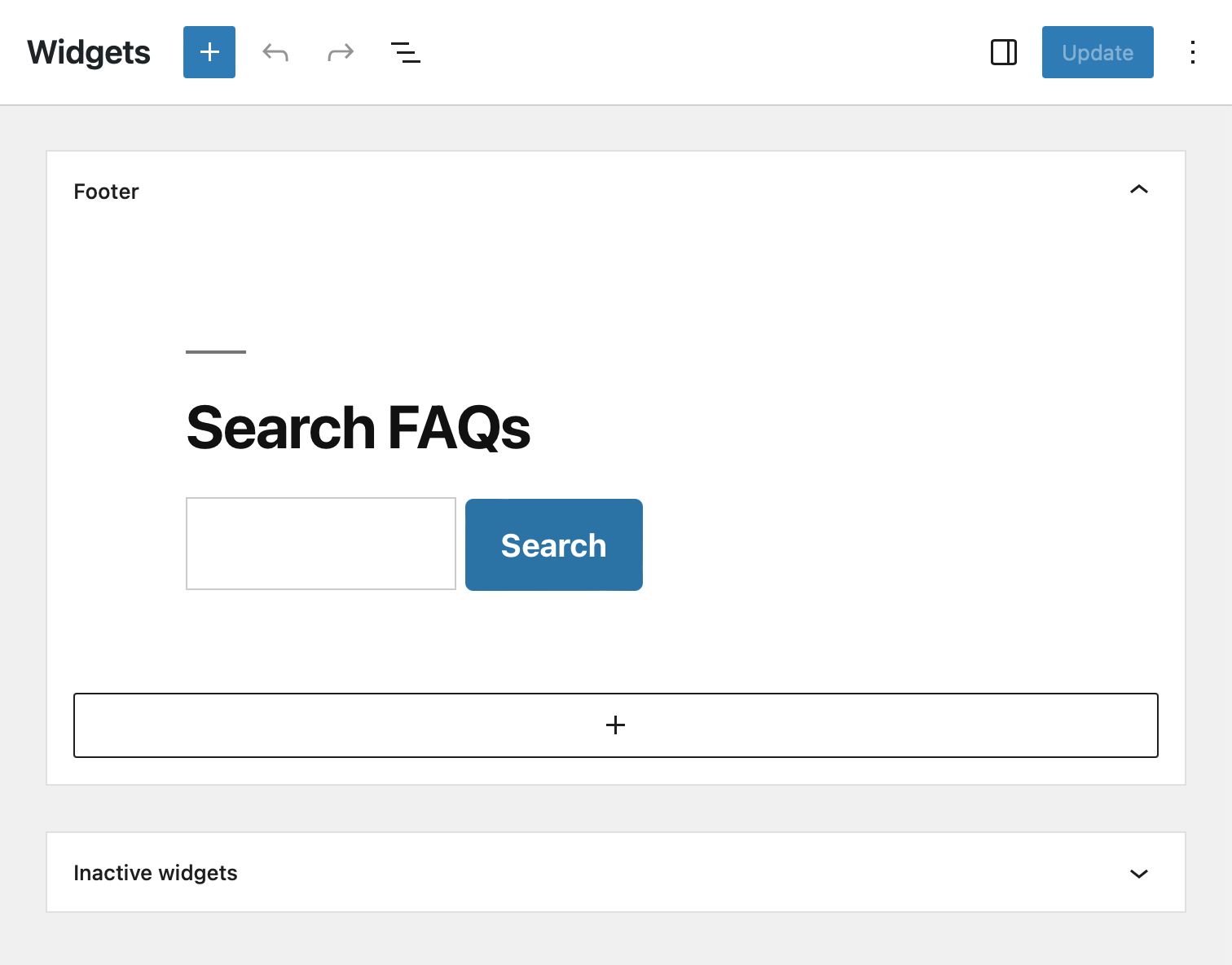Click the blue Search button
Screen dimensions: 1232x965
coord(554,545)
